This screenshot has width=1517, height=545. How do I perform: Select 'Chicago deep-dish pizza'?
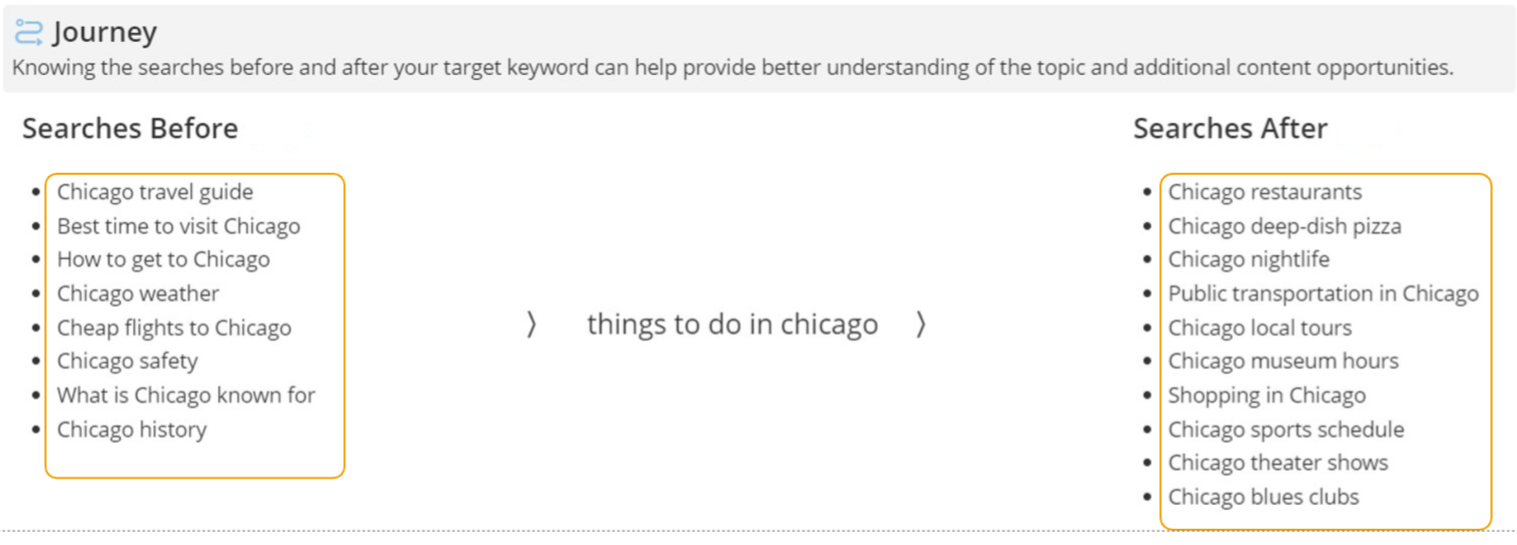(x=1285, y=226)
